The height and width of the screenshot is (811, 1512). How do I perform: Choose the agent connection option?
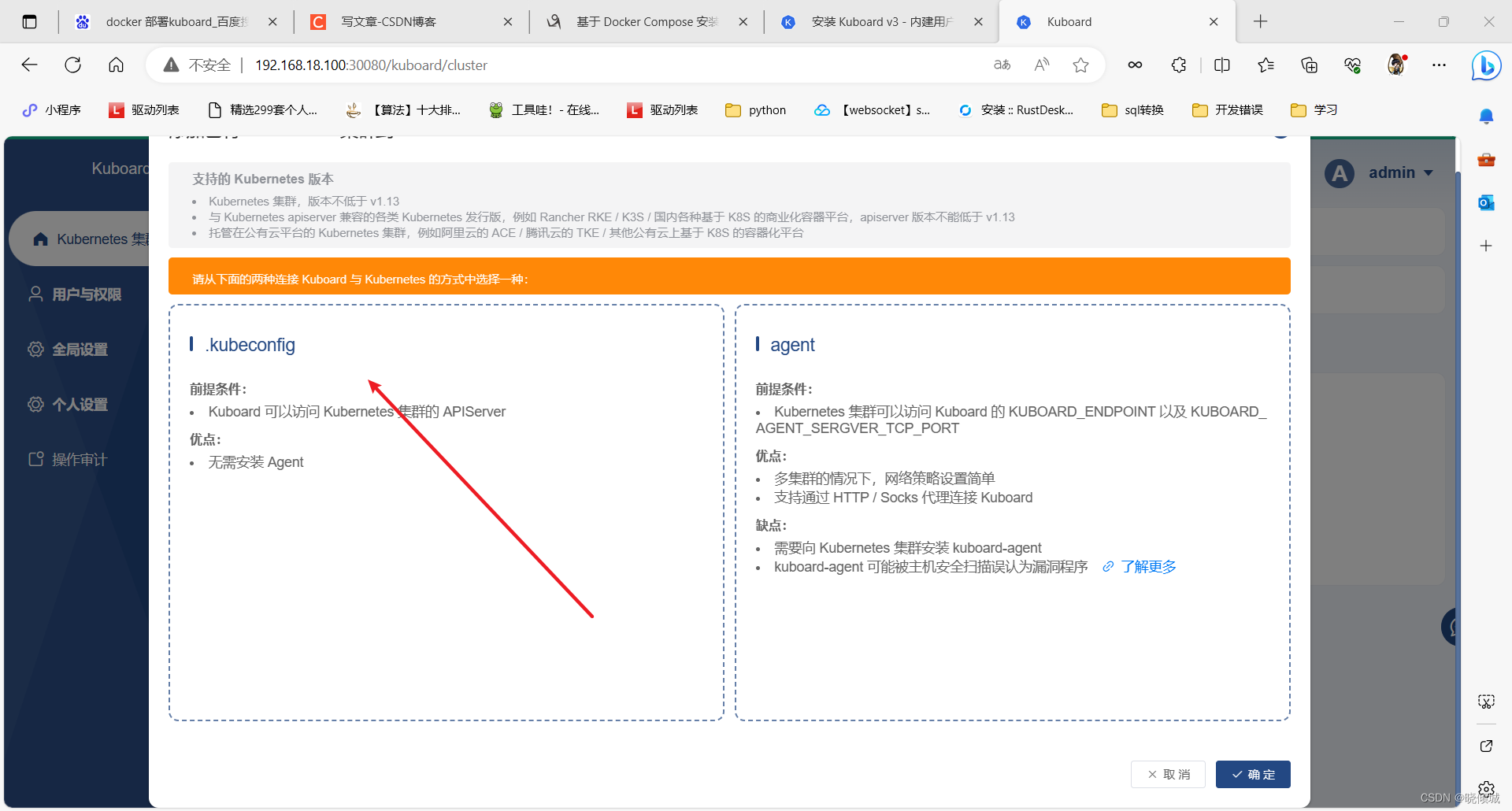[x=1012, y=512]
